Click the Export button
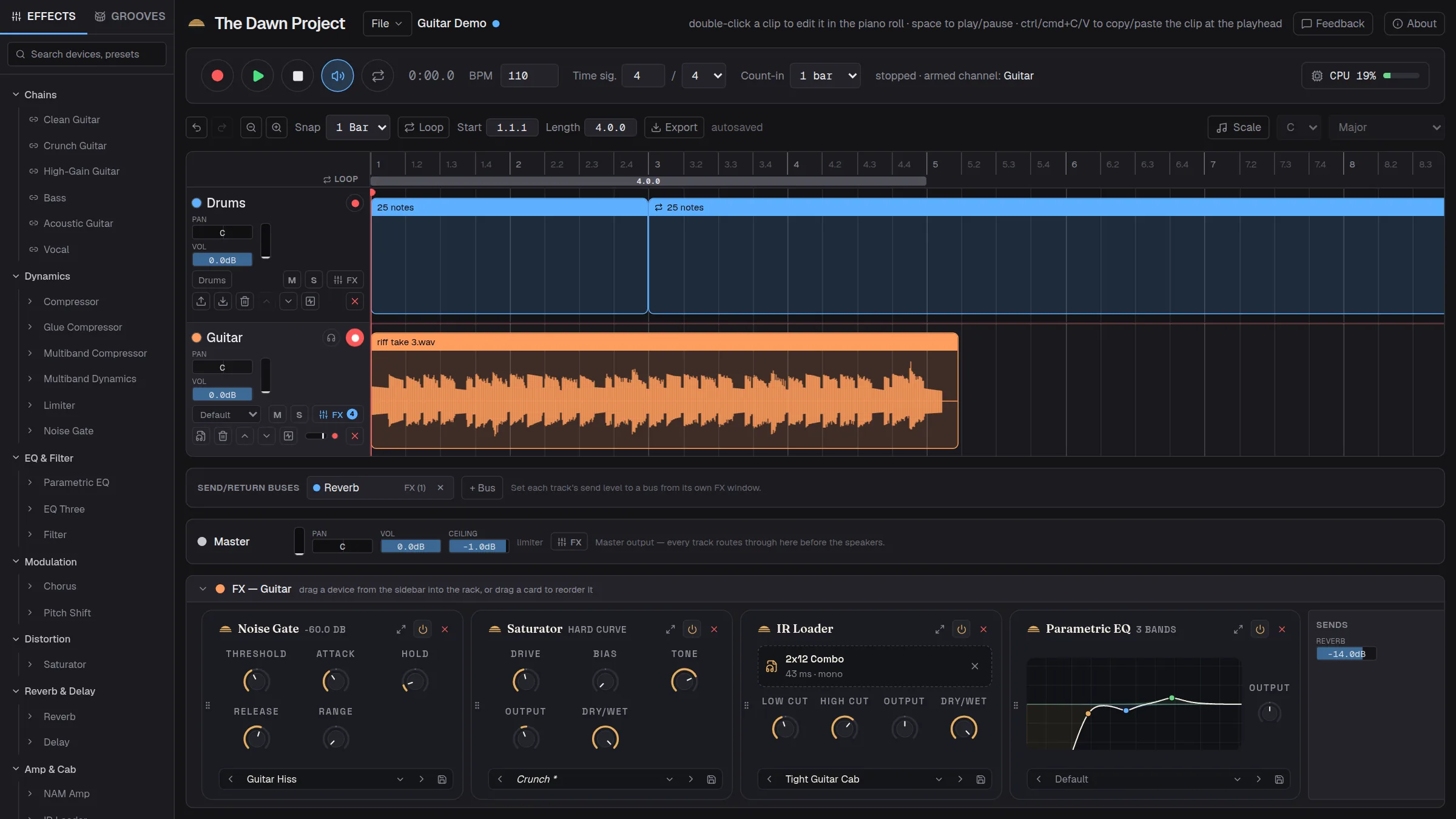Viewport: 1456px width, 819px height. pos(674,127)
